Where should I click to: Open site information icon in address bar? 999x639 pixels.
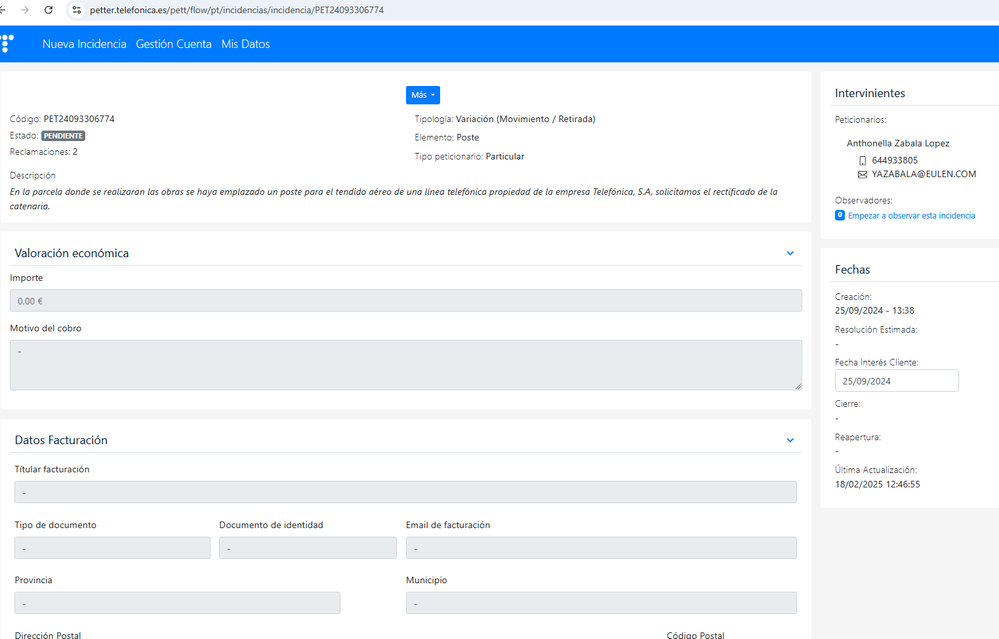(x=75, y=10)
